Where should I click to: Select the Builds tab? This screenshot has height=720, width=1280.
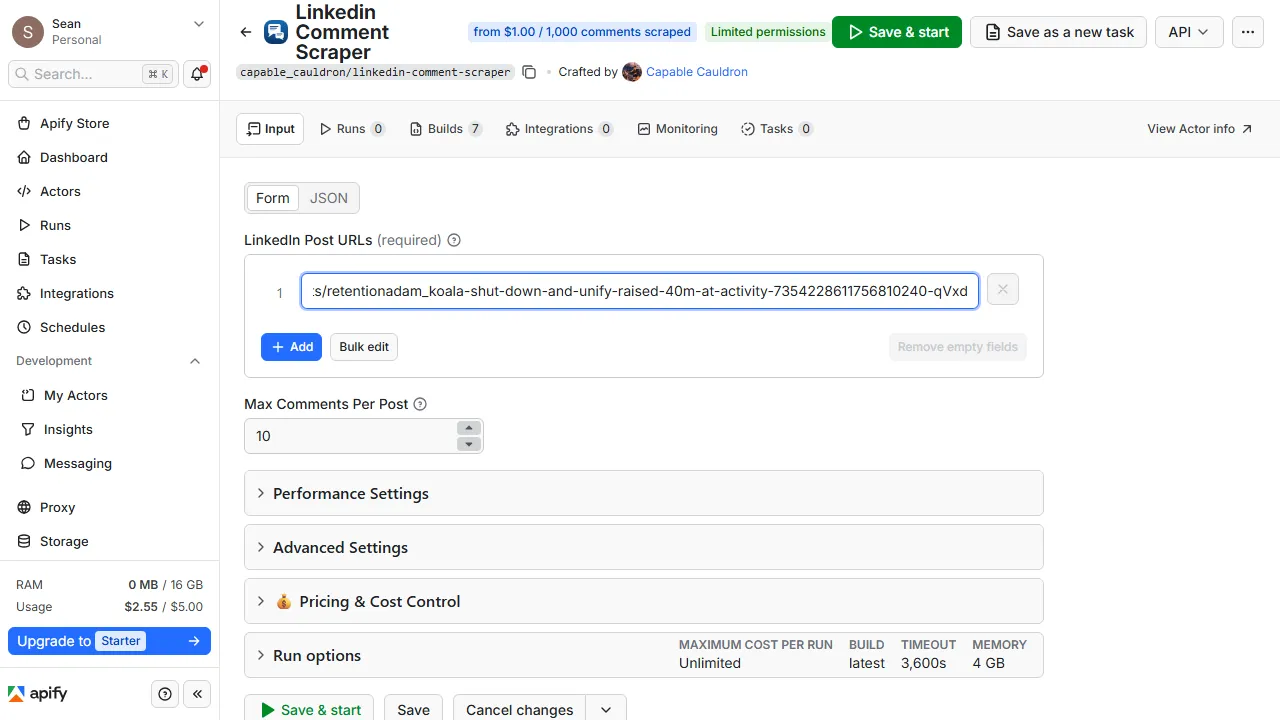[446, 129]
